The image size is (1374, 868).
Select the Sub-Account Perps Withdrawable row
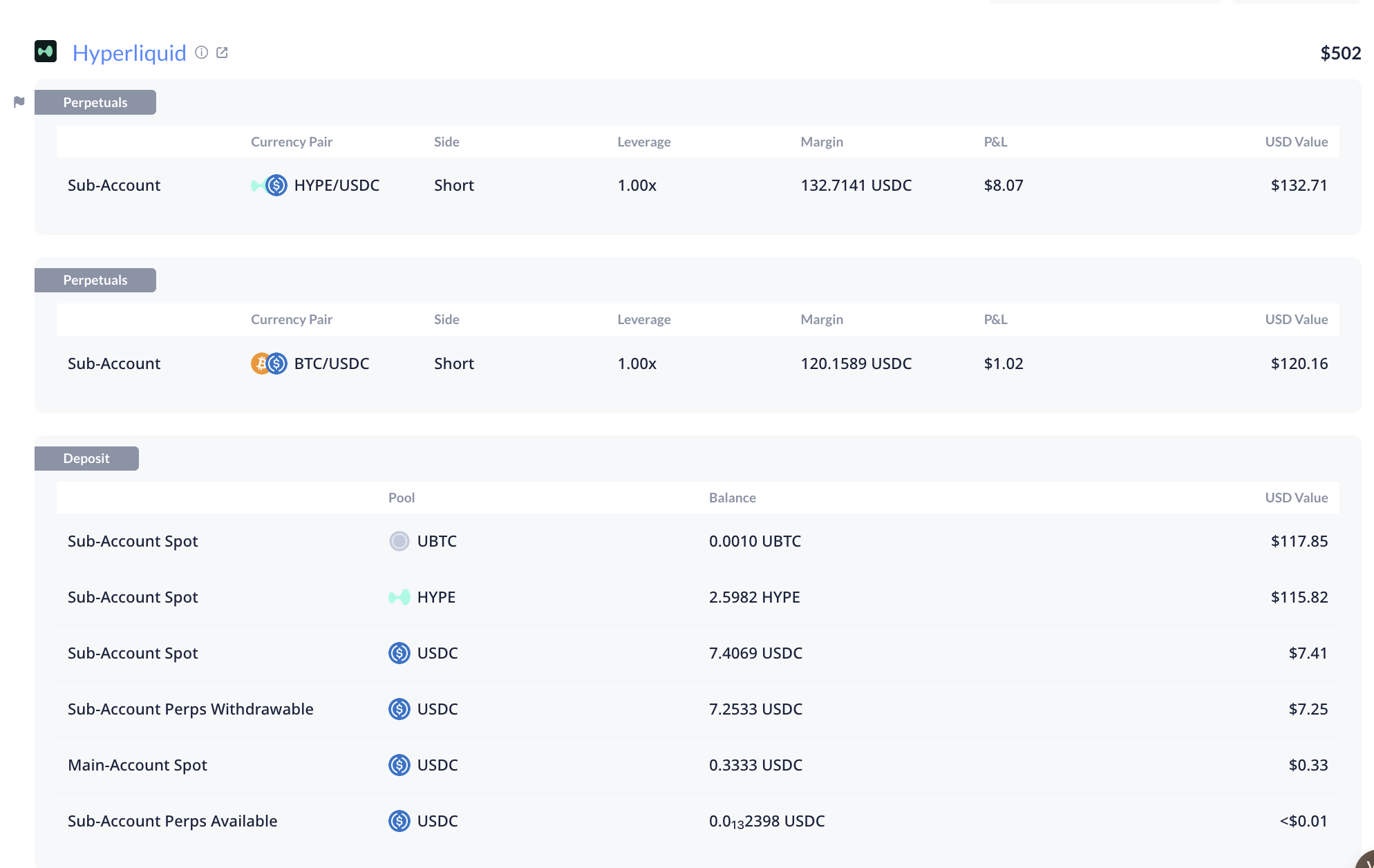[x=191, y=709]
